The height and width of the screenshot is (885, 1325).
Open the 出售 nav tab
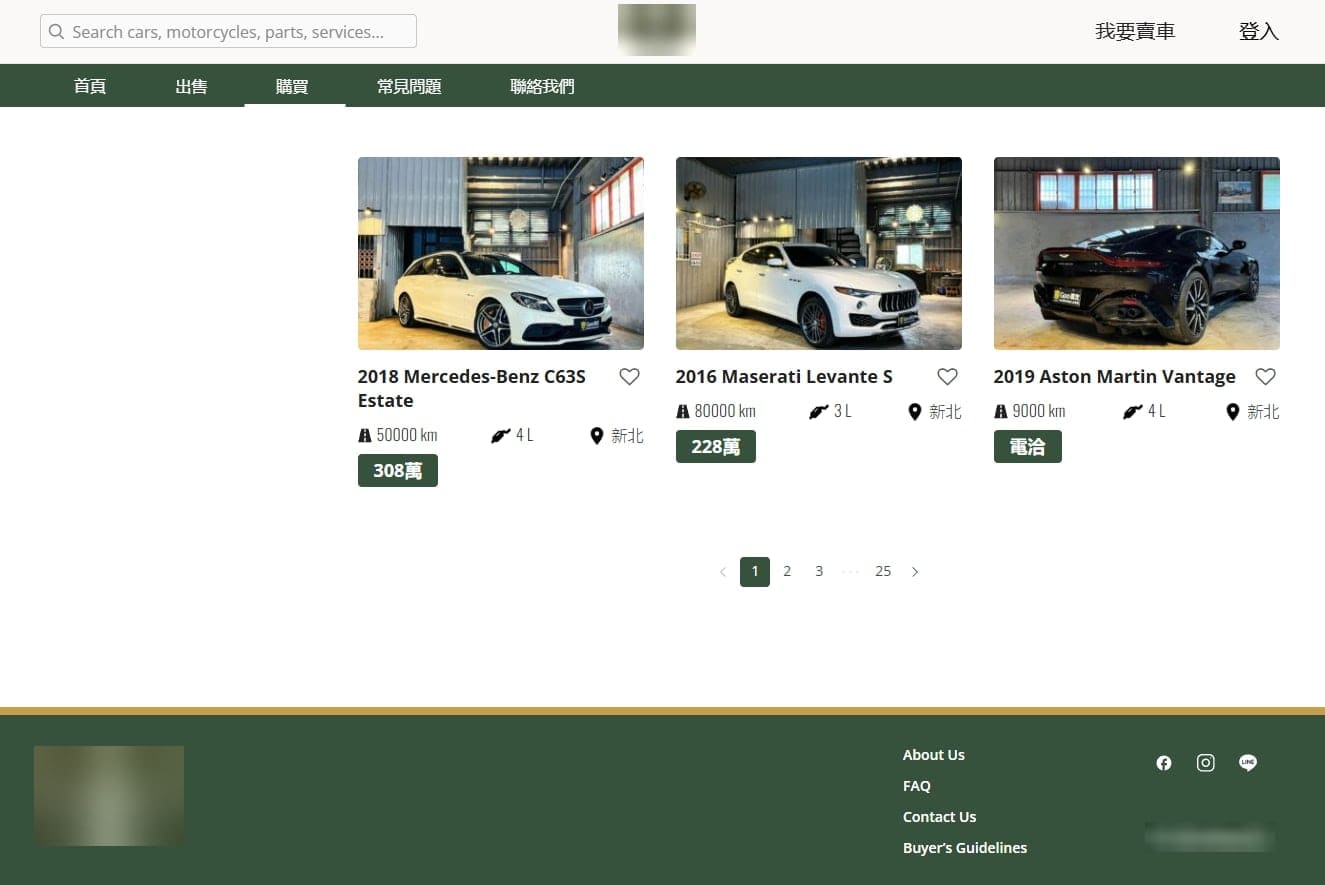191,86
